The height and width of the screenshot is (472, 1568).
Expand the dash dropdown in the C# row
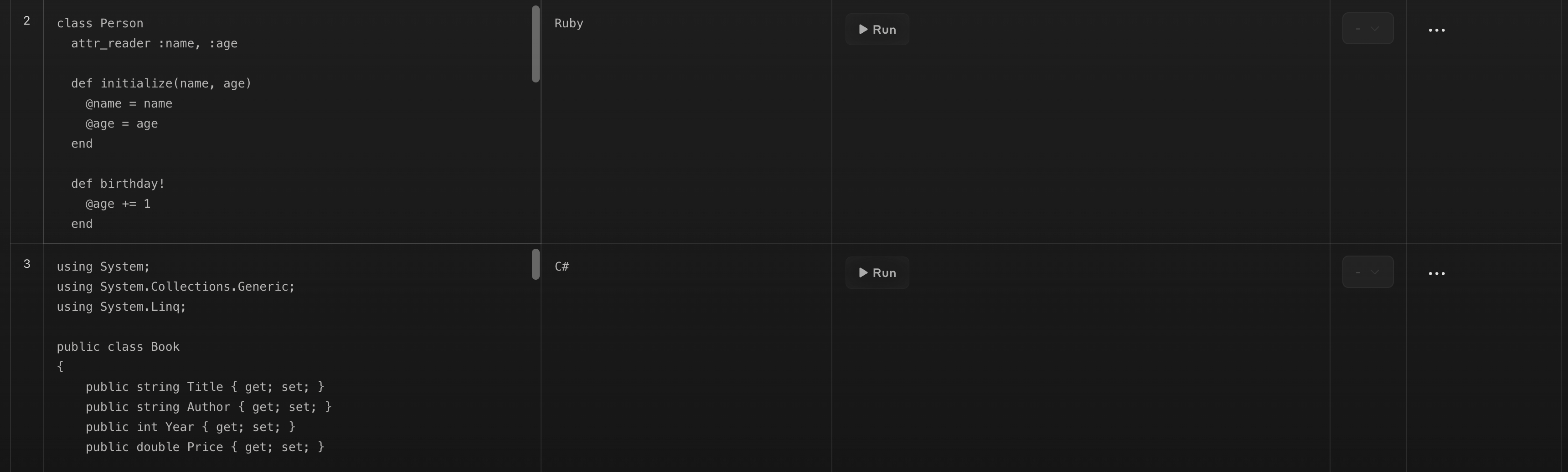tap(1367, 272)
